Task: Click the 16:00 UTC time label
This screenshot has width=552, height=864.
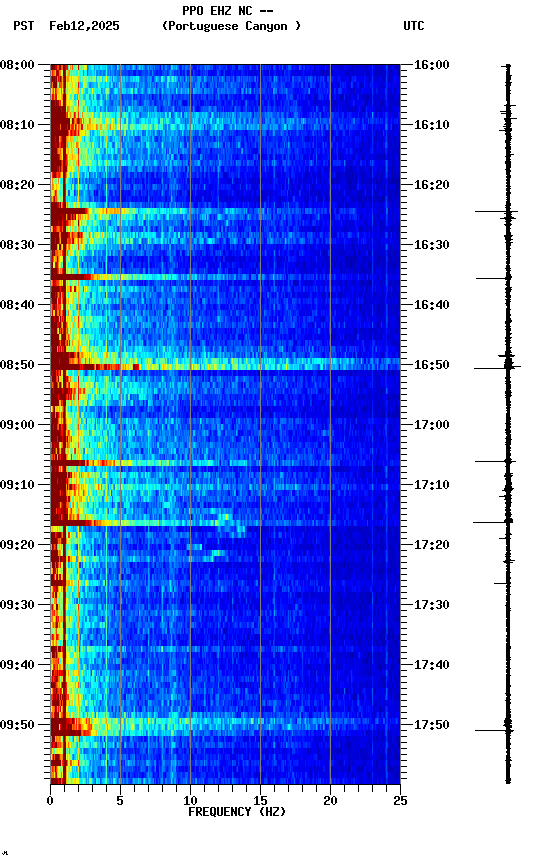Action: coord(431,65)
